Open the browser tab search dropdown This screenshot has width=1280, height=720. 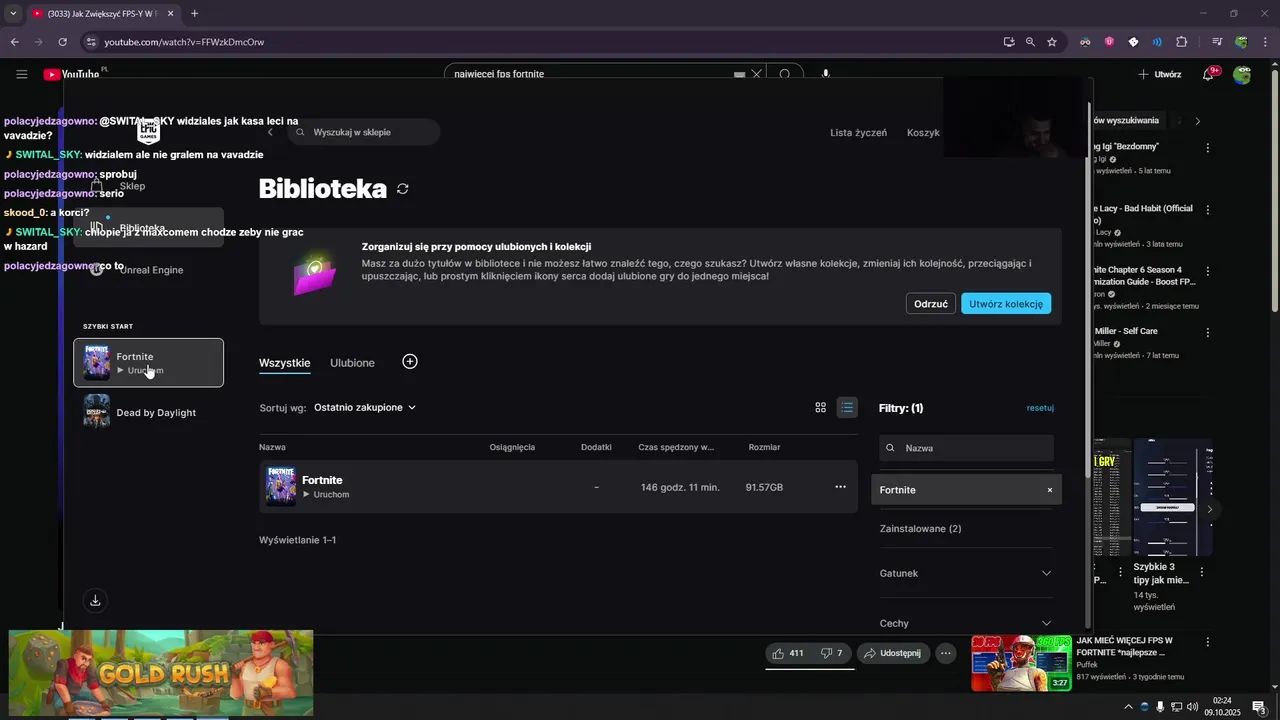coord(13,13)
